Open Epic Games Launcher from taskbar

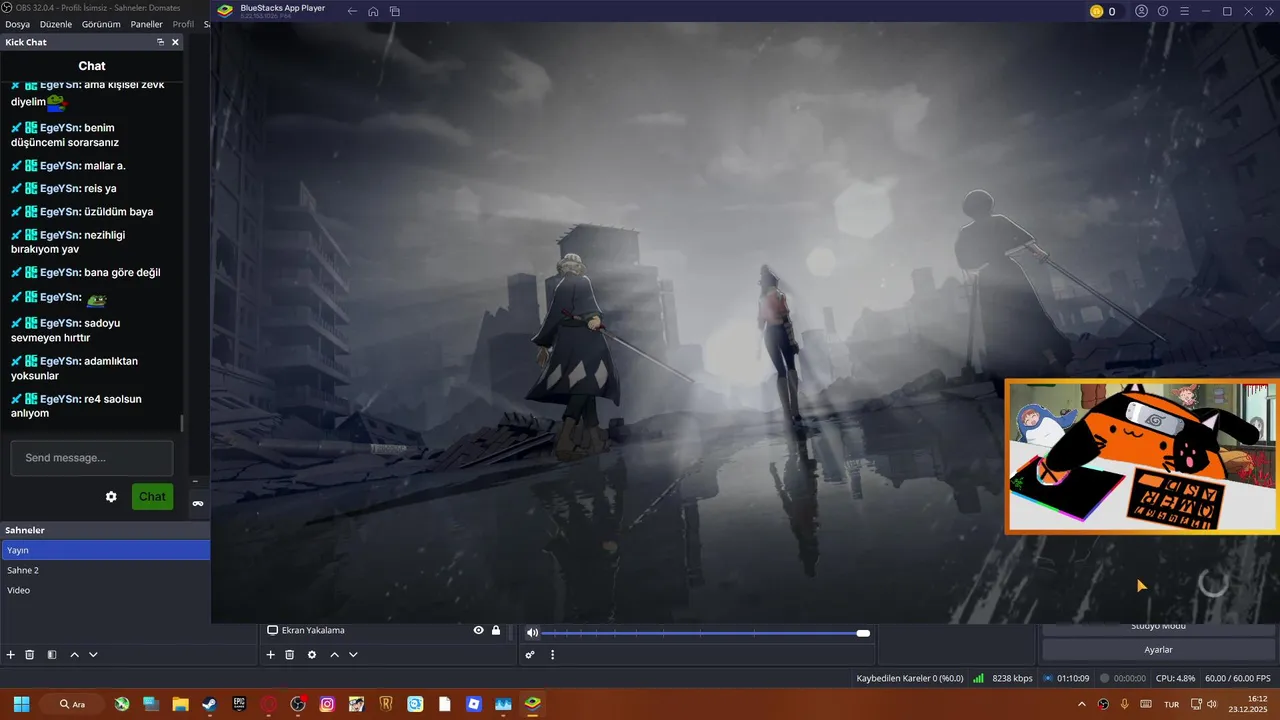click(239, 704)
